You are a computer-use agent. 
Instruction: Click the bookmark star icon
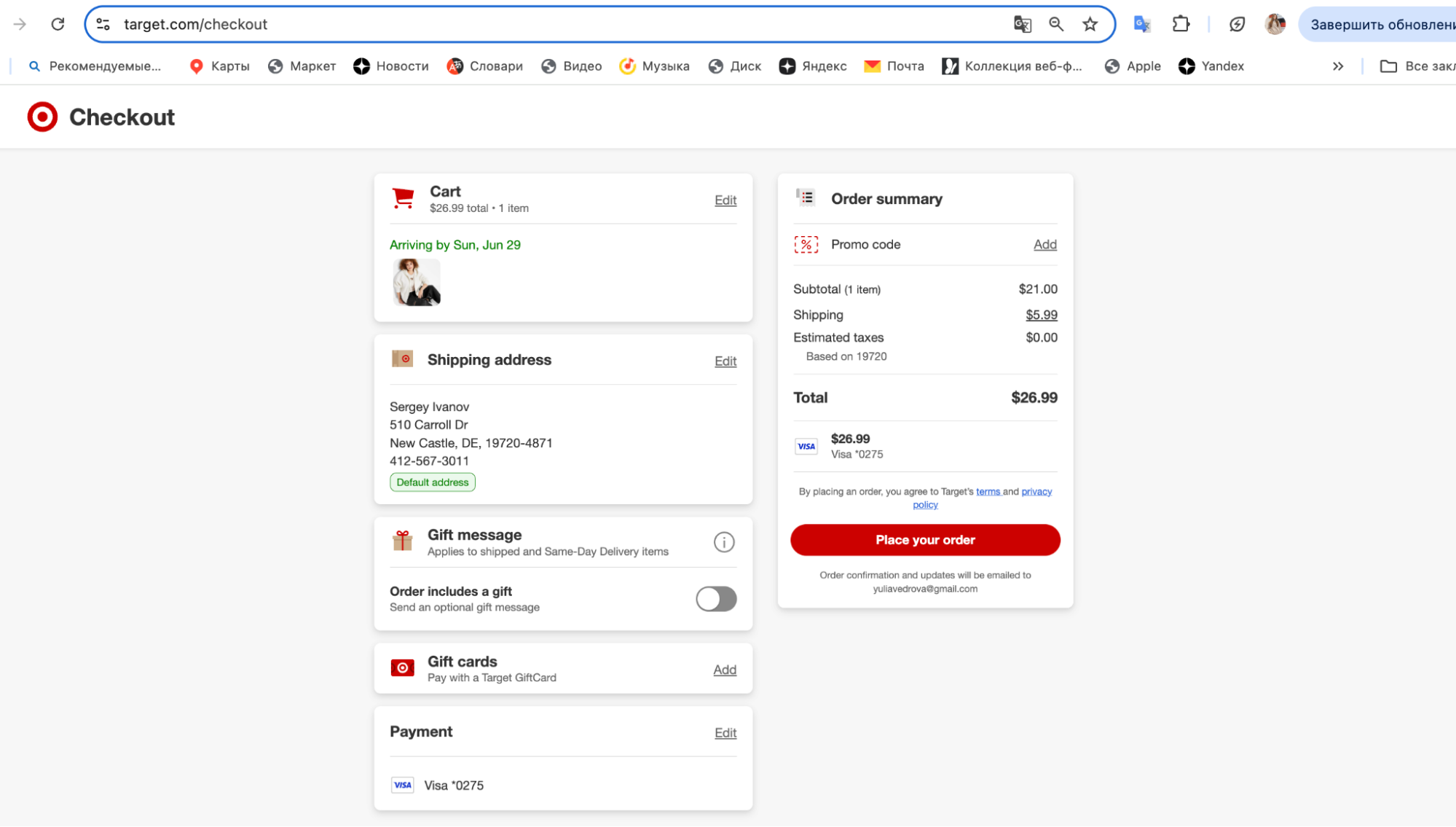click(x=1090, y=24)
